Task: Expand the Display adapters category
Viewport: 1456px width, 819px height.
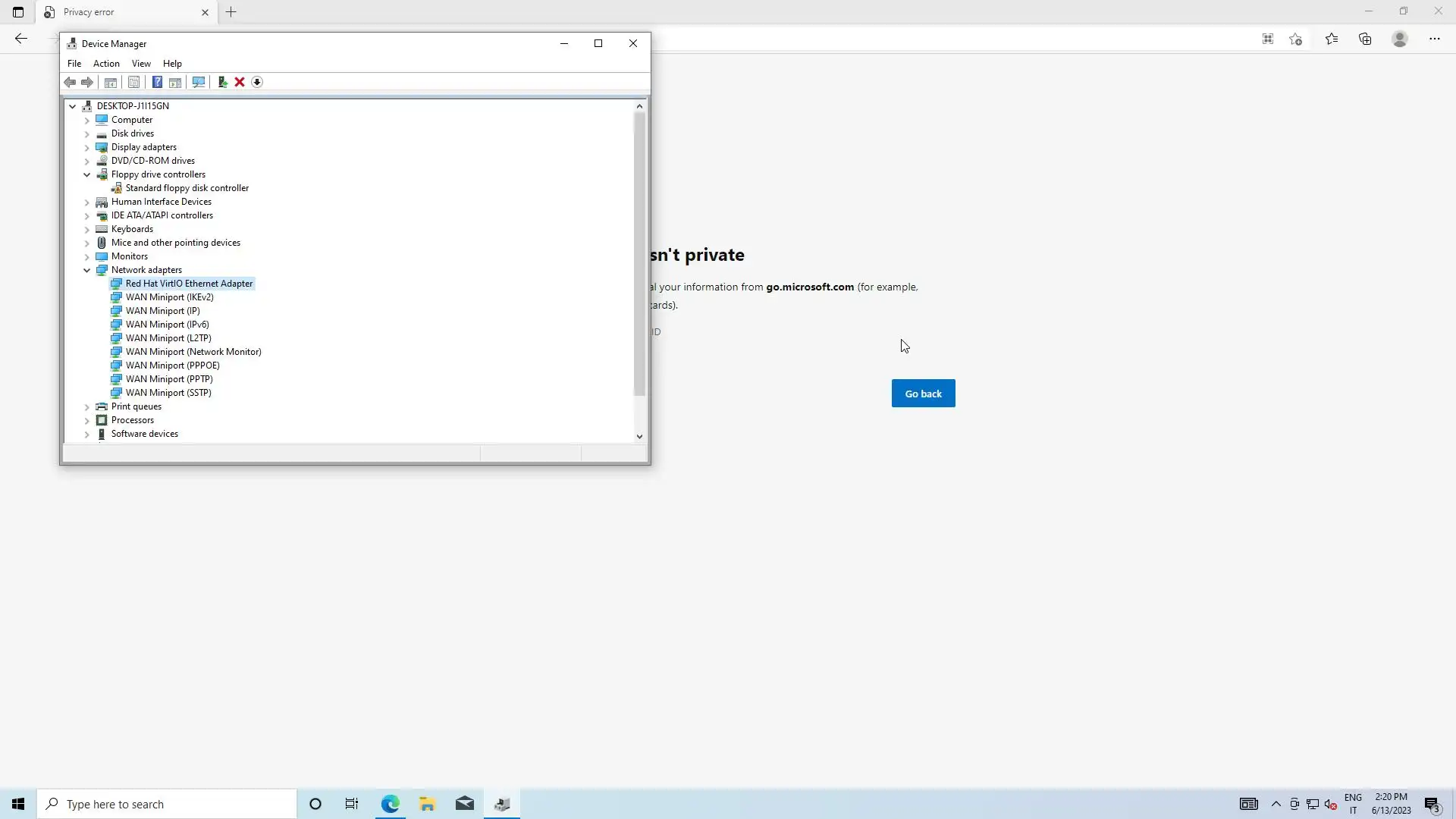Action: click(x=87, y=147)
